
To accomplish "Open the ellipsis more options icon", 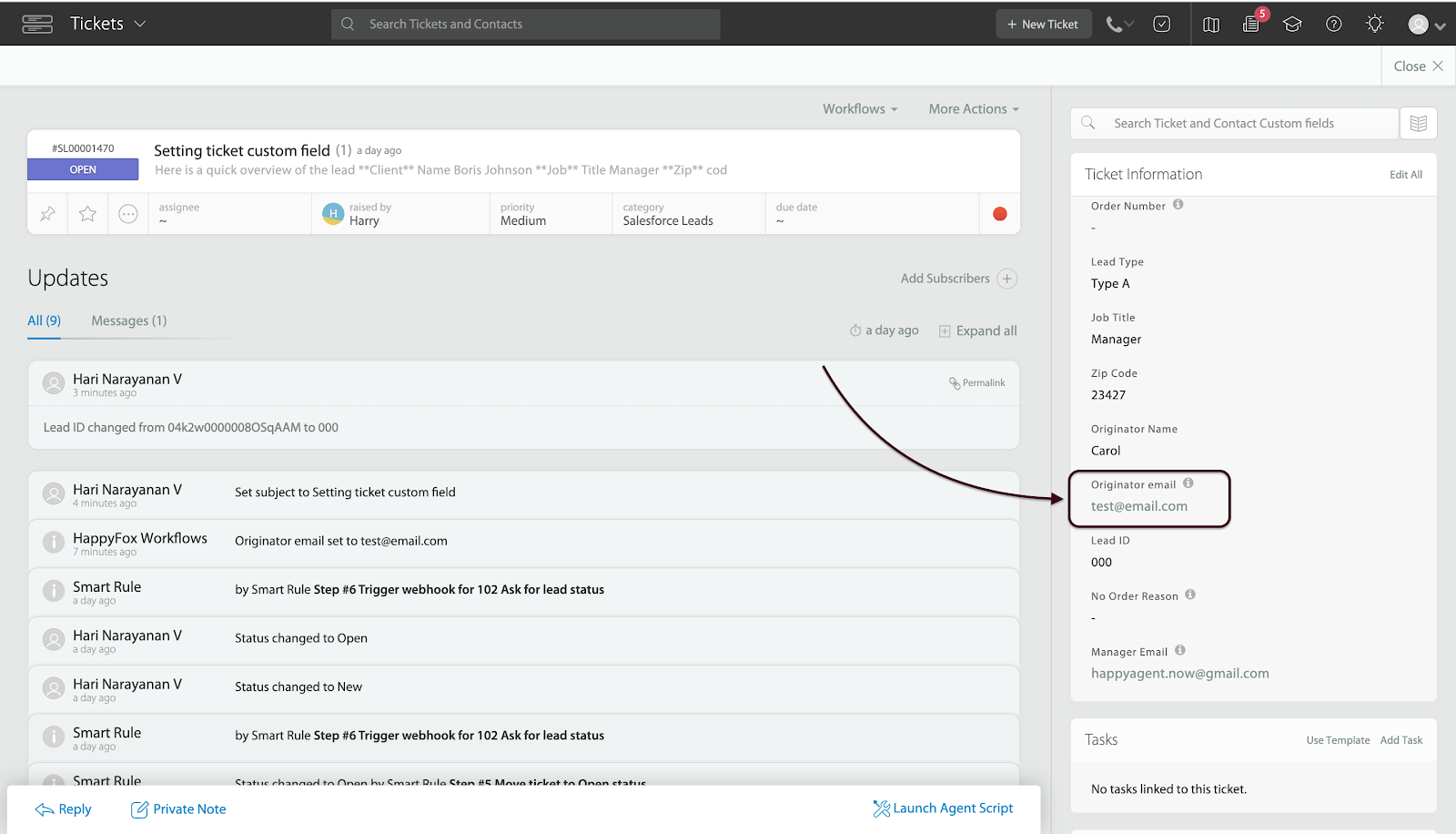I will pyautogui.click(x=128, y=214).
